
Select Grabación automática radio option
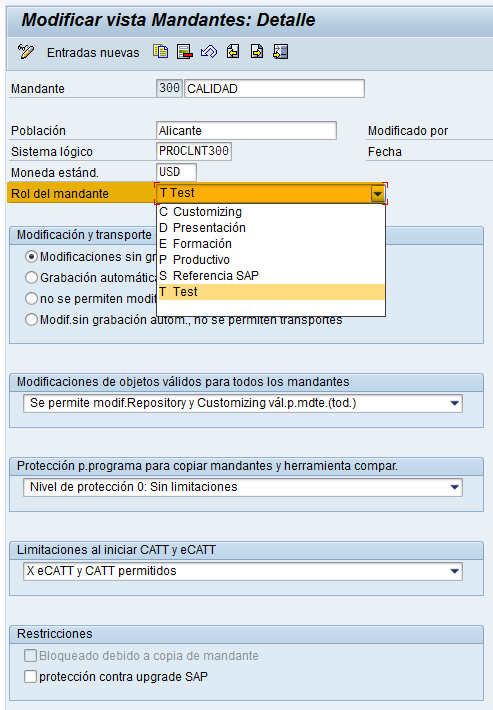coord(31,278)
